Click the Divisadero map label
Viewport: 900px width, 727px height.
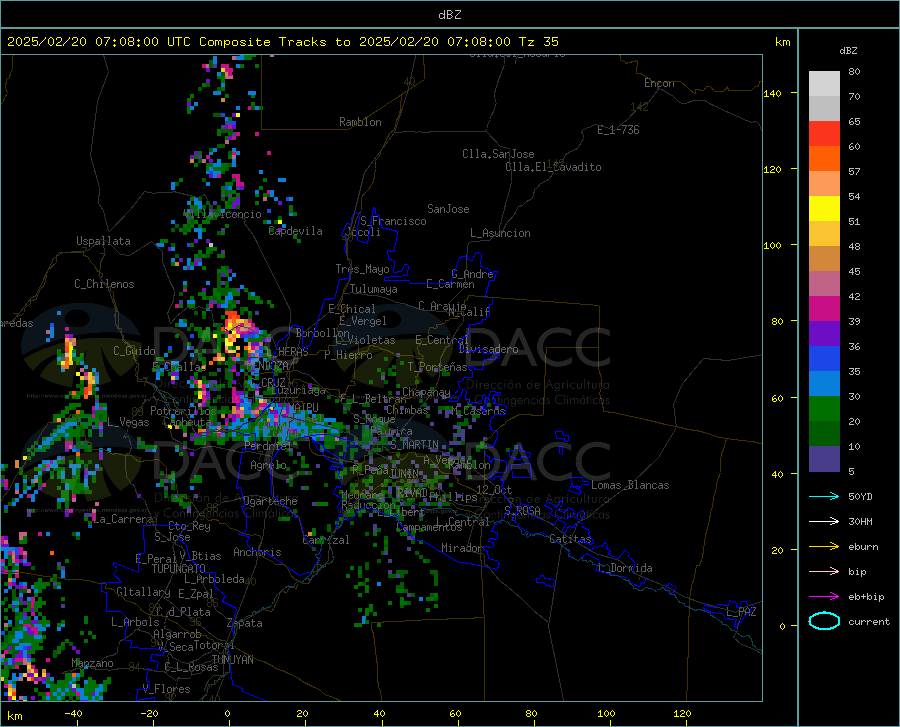click(488, 349)
